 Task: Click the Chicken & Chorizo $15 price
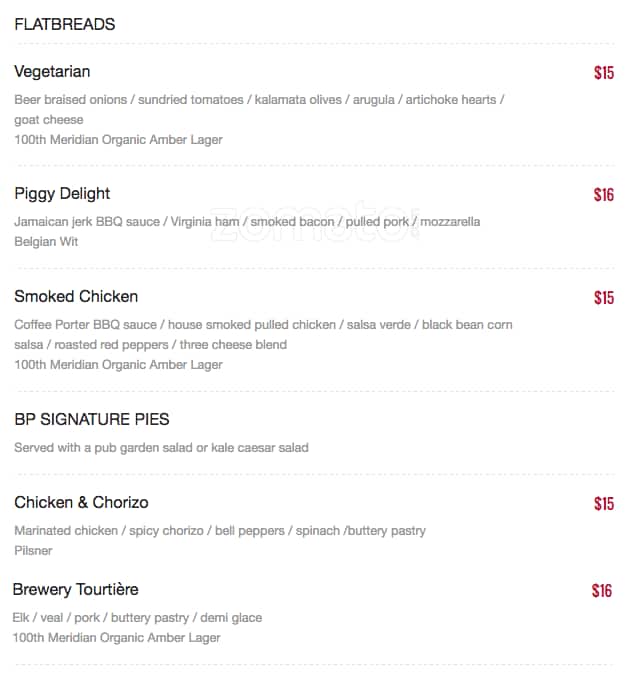pos(603,504)
